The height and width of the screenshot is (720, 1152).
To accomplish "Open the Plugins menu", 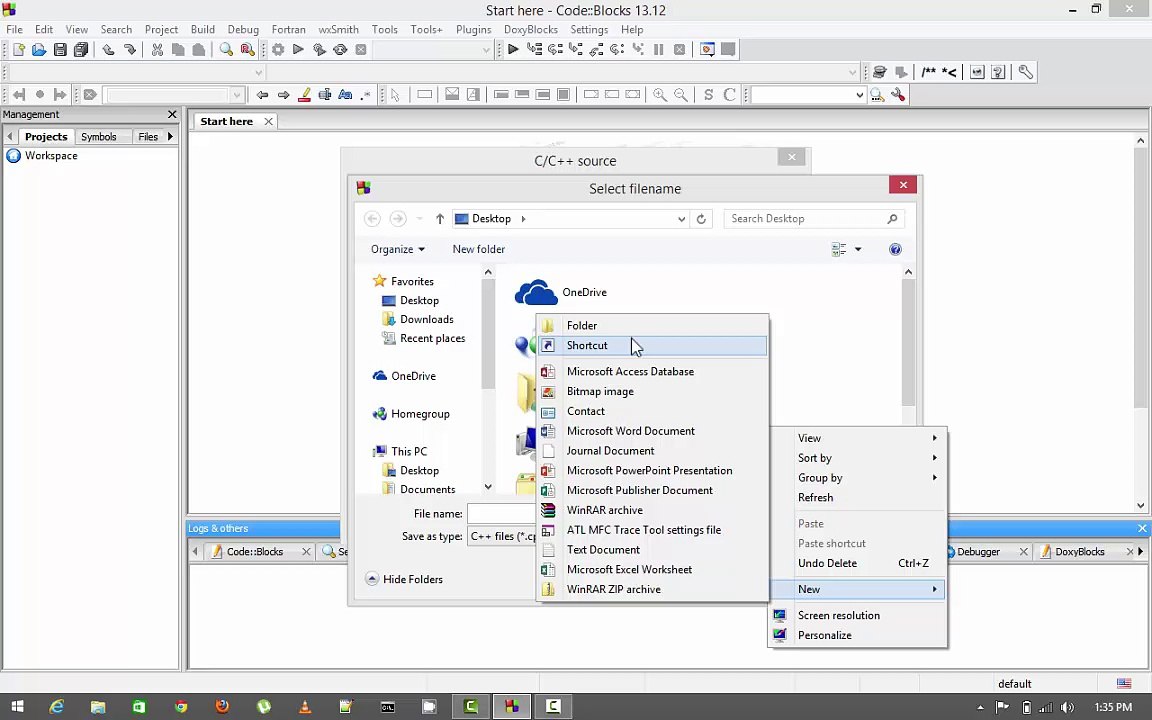I will tap(473, 29).
